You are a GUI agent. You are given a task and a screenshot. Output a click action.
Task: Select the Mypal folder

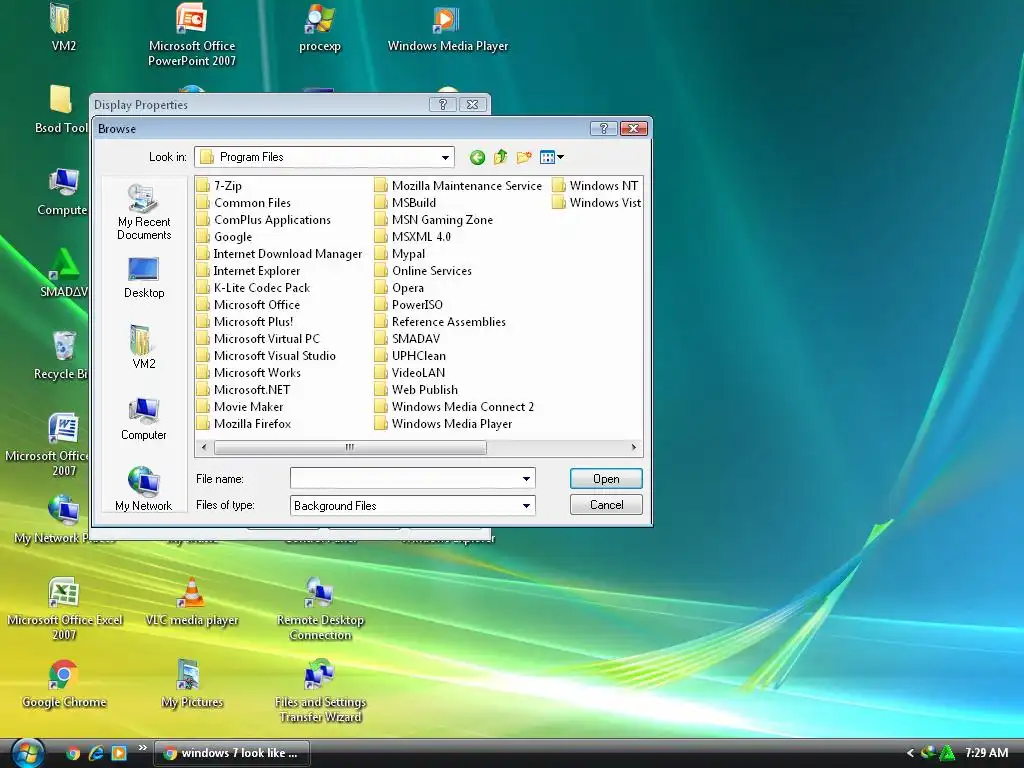click(x=400, y=253)
